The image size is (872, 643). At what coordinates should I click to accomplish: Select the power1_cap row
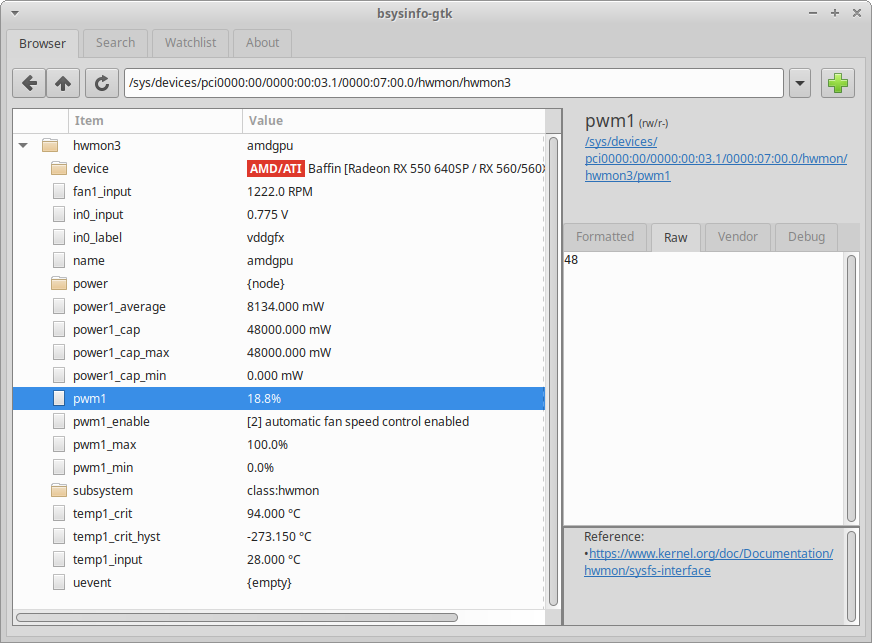279,330
